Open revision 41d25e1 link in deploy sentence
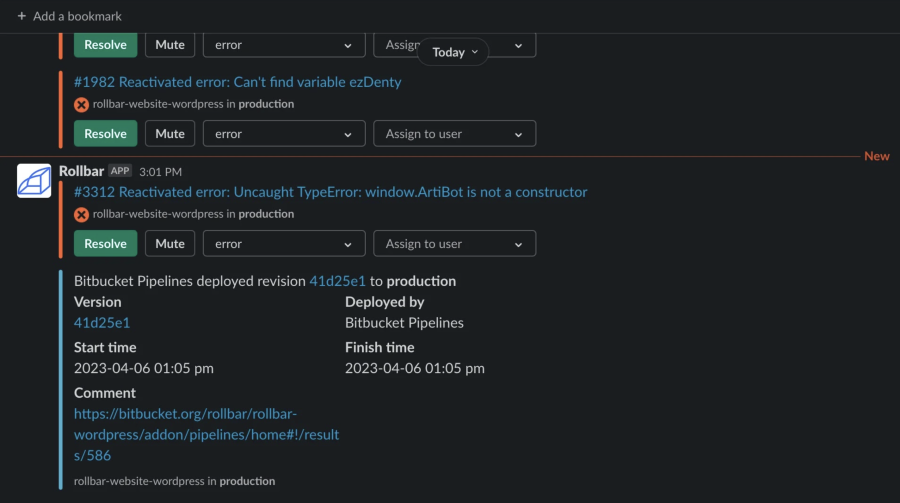 338,281
